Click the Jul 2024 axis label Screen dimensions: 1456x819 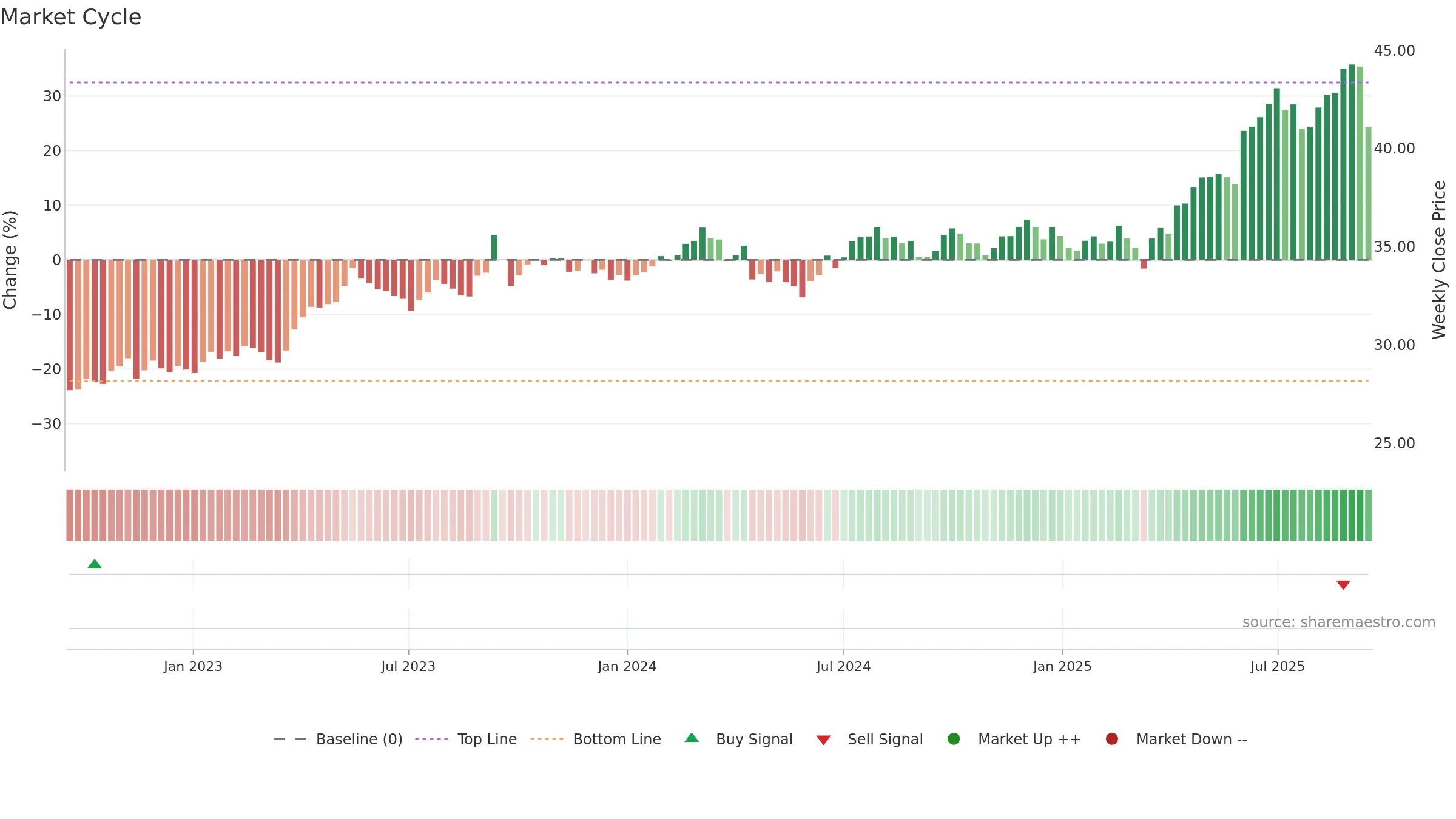(x=843, y=666)
